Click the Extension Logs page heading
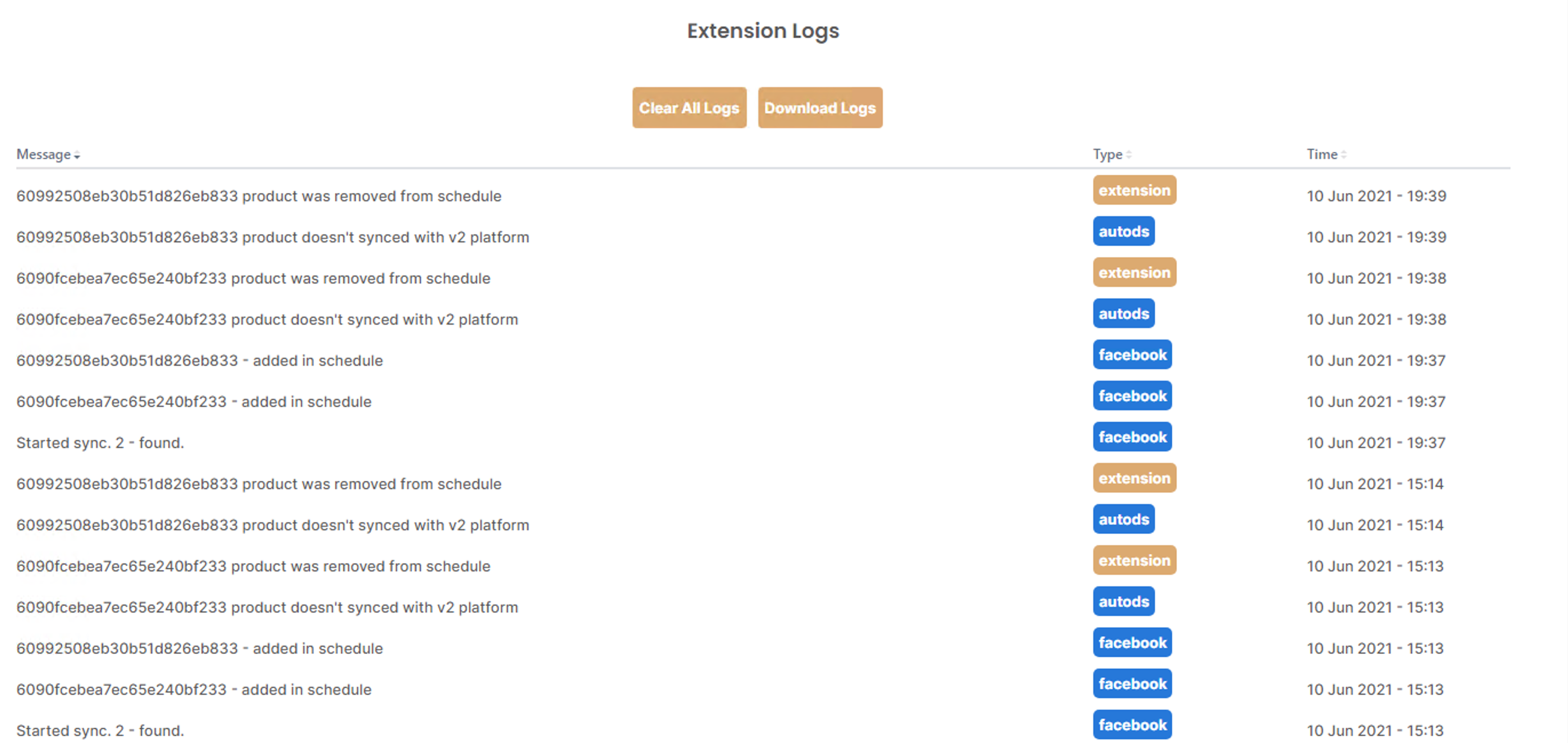Image resolution: width=1568 pixels, height=743 pixels. pyautogui.click(x=763, y=31)
